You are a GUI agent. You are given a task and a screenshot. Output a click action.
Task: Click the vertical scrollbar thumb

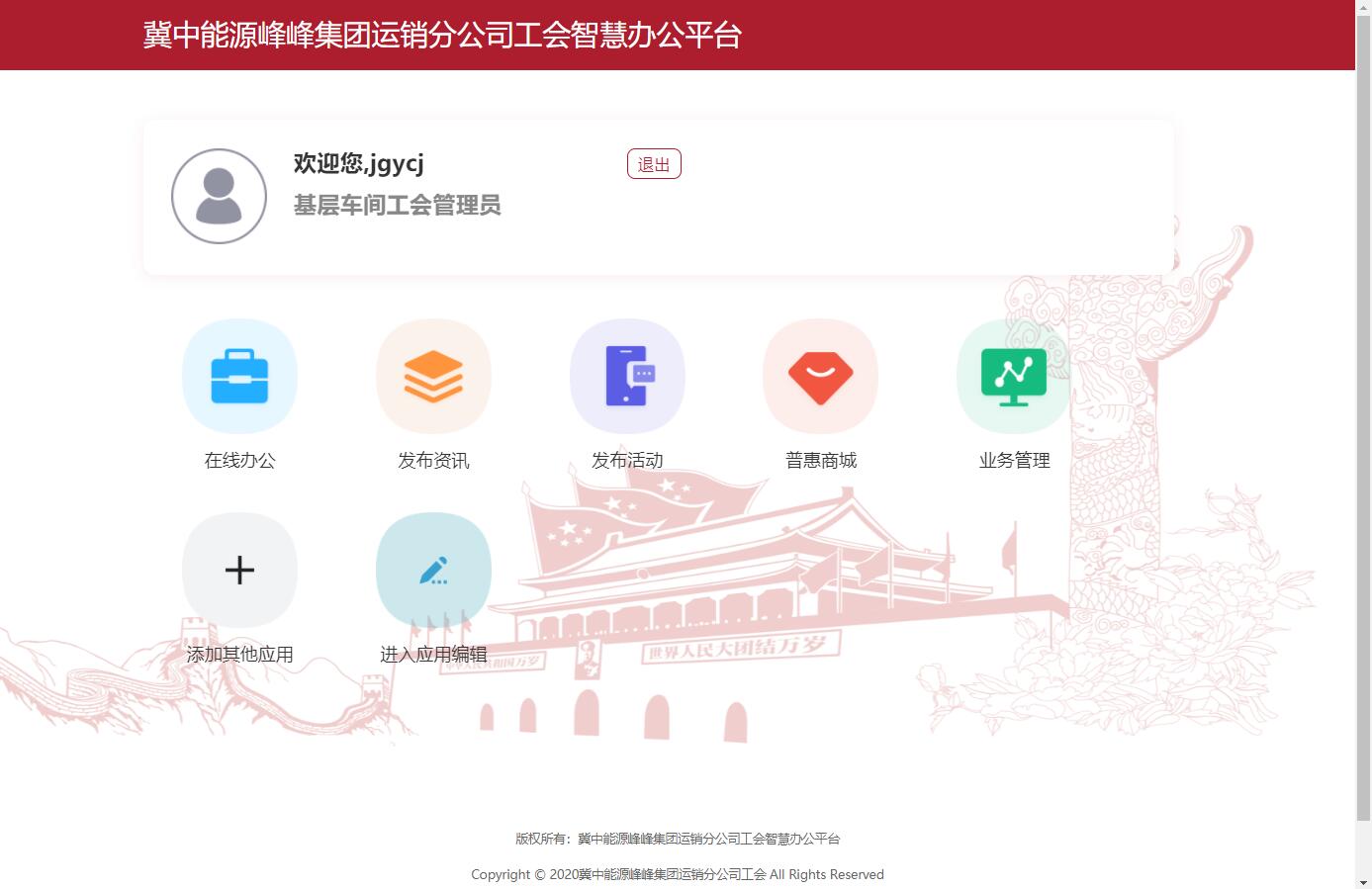coord(1363,415)
